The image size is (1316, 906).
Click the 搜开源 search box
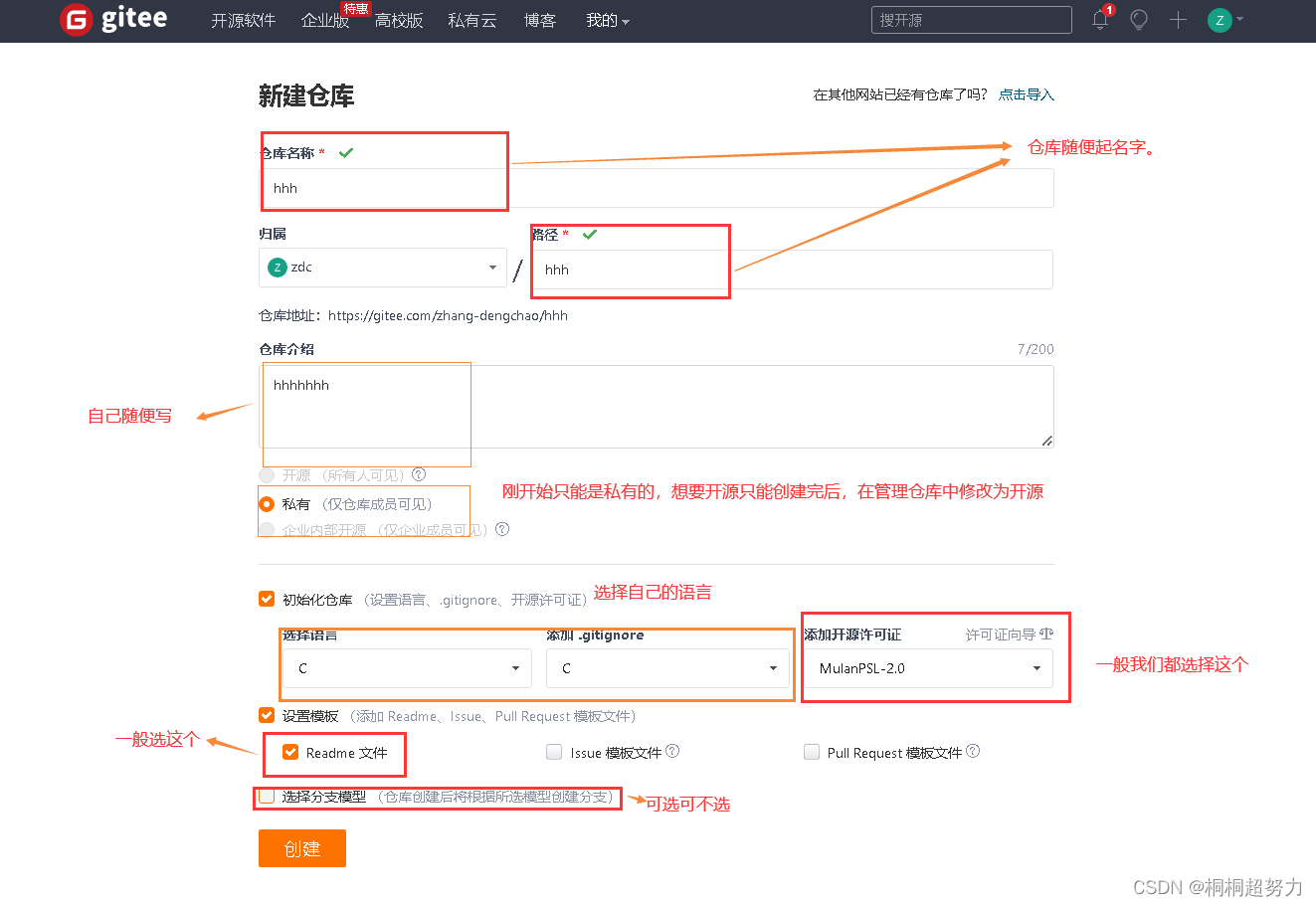[972, 20]
